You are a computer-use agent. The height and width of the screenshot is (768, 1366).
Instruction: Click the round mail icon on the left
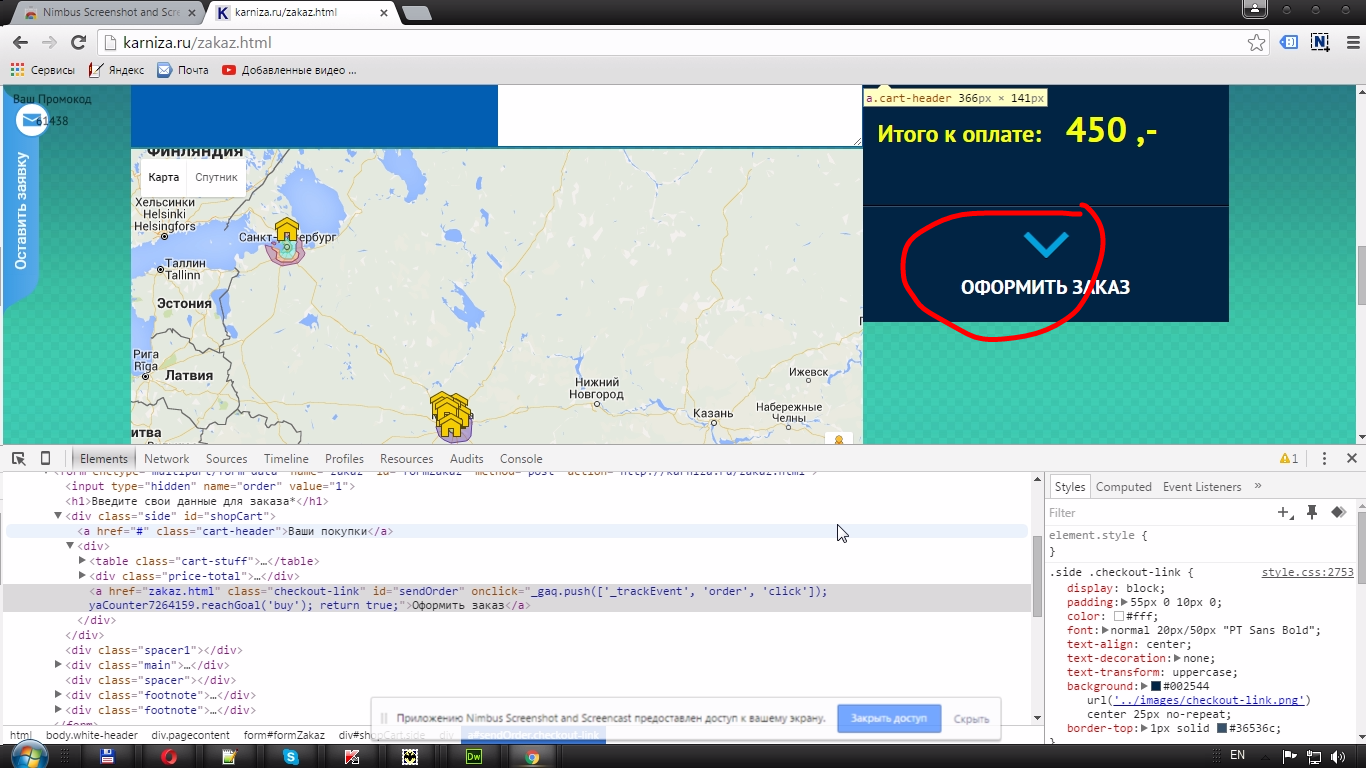[31, 121]
